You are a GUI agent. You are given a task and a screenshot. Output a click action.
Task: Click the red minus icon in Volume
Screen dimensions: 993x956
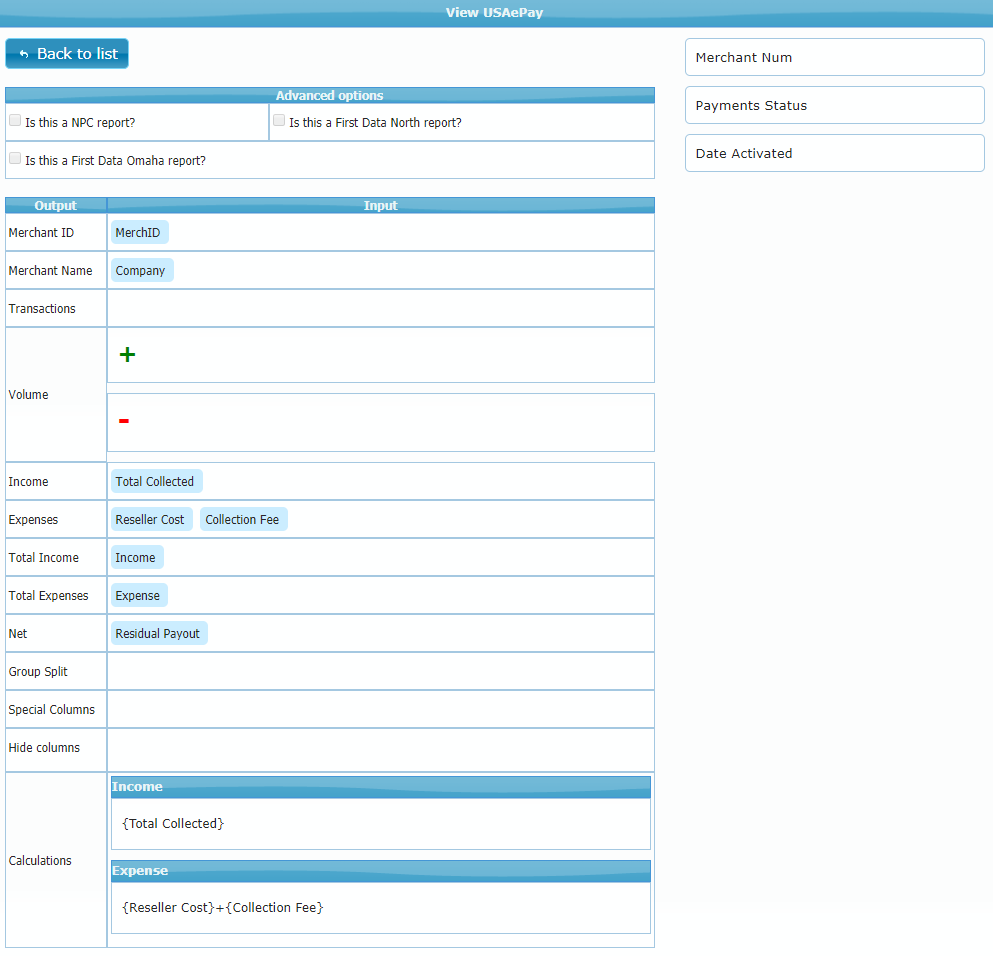tap(124, 421)
